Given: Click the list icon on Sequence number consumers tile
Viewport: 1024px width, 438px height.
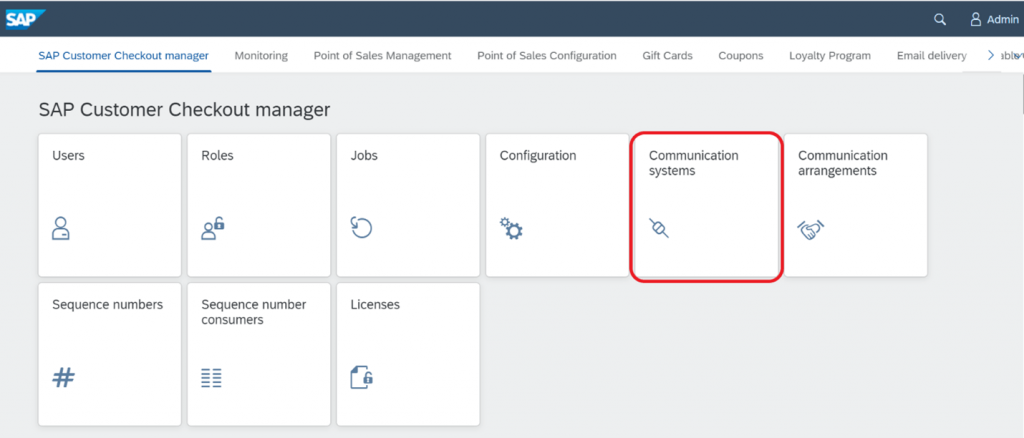Looking at the screenshot, I should point(212,378).
